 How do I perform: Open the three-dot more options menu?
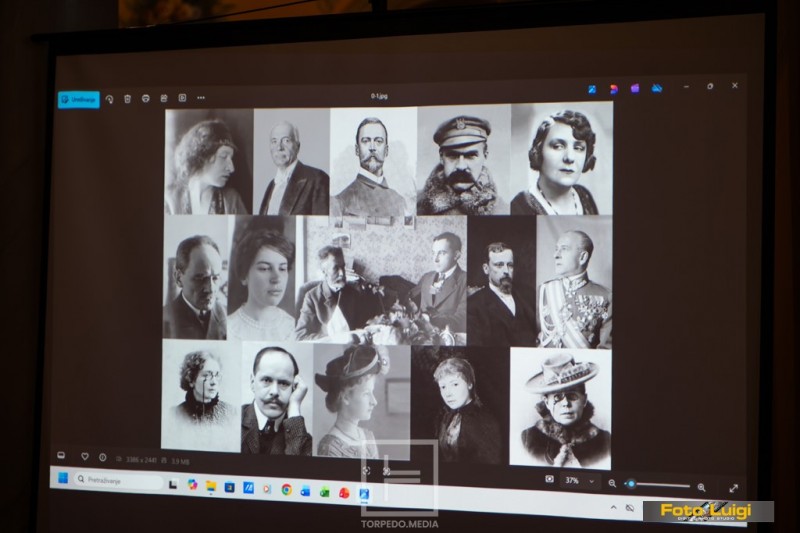tap(201, 97)
